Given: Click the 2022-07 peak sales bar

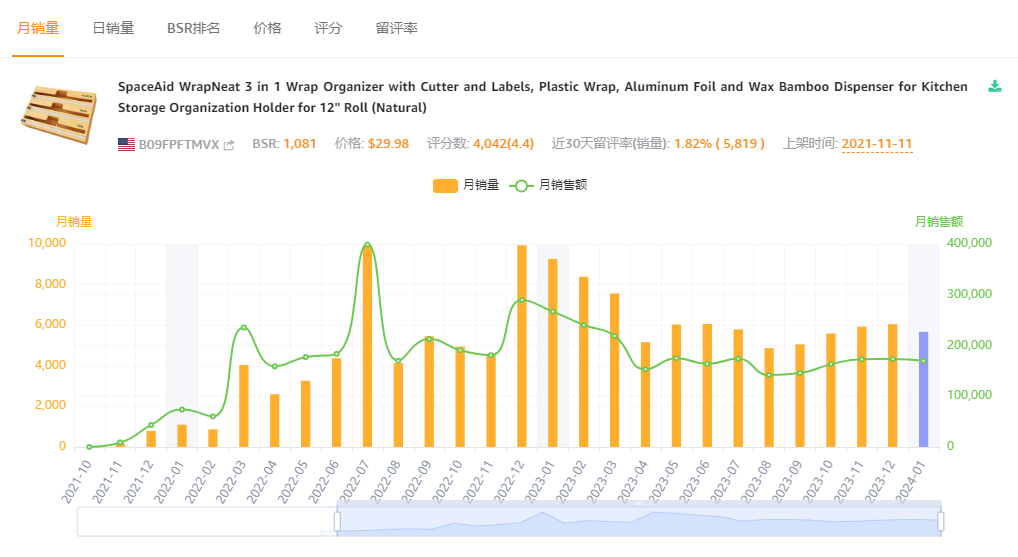Looking at the screenshot, I should click(367, 345).
